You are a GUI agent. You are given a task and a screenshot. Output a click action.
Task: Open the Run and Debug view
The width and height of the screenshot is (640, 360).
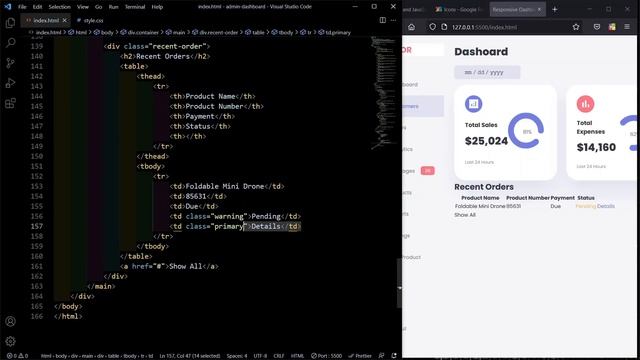click(x=11, y=83)
